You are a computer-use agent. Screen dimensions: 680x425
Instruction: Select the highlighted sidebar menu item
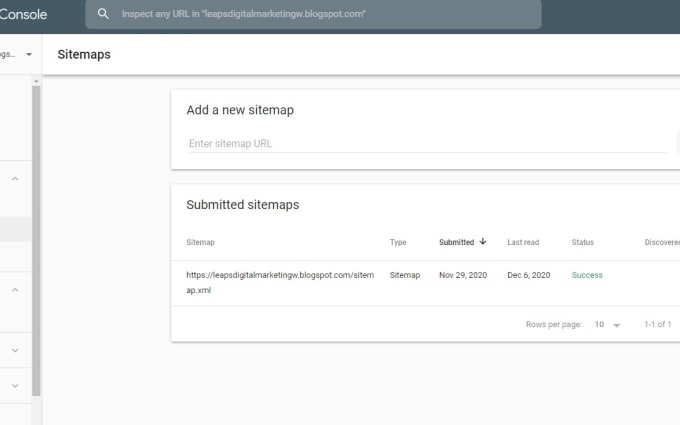point(15,229)
